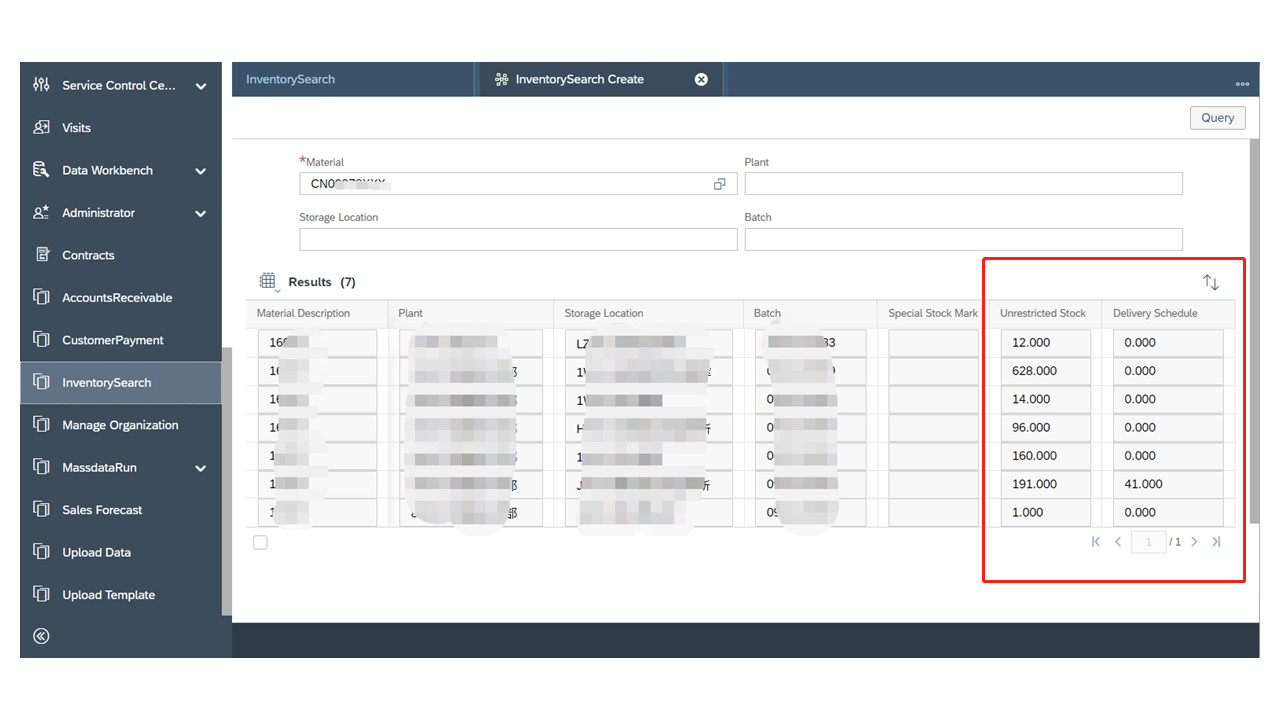The image size is (1280, 720).
Task: Expand the Administrator menu
Action: click(x=201, y=213)
